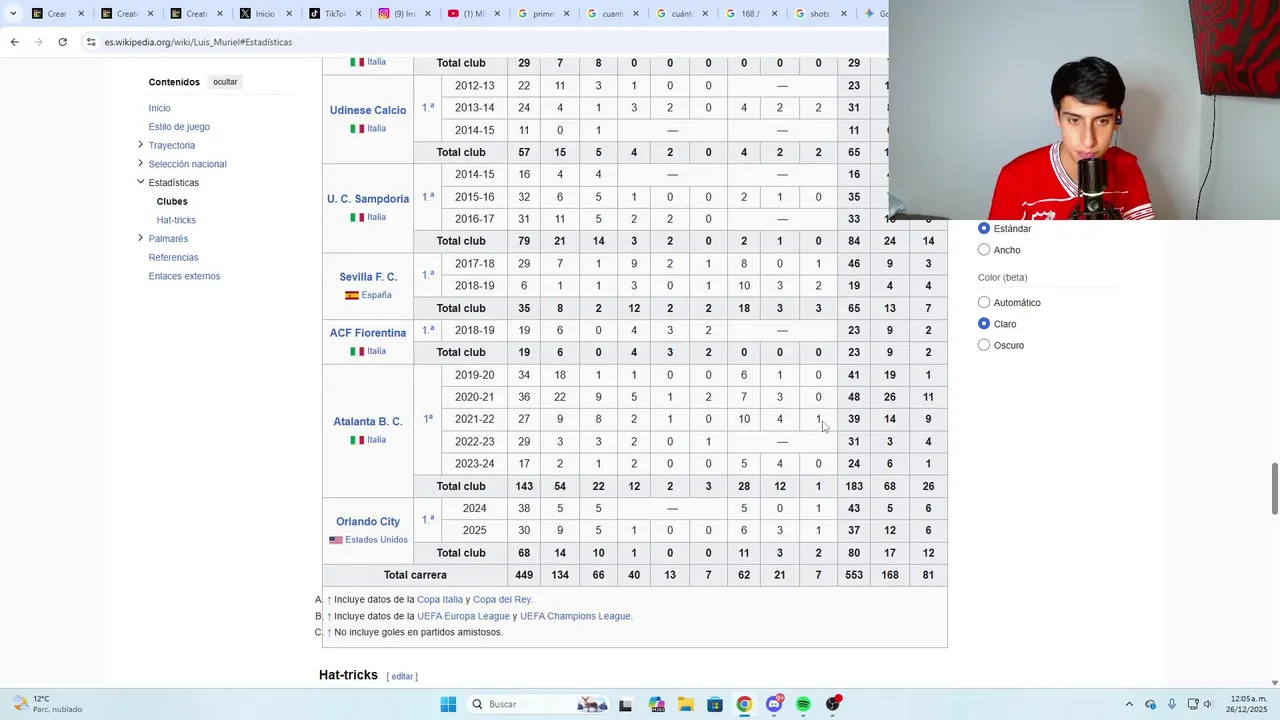
Task: Close the X Inicio tab
Action: [x=289, y=14]
